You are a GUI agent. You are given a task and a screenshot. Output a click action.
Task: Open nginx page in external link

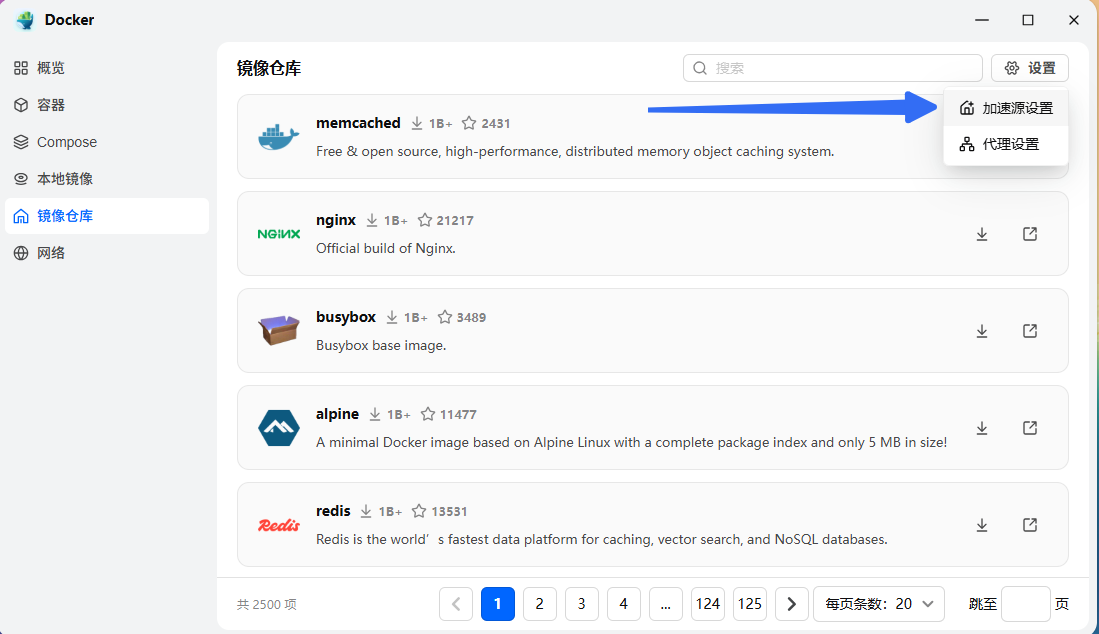tap(1030, 234)
